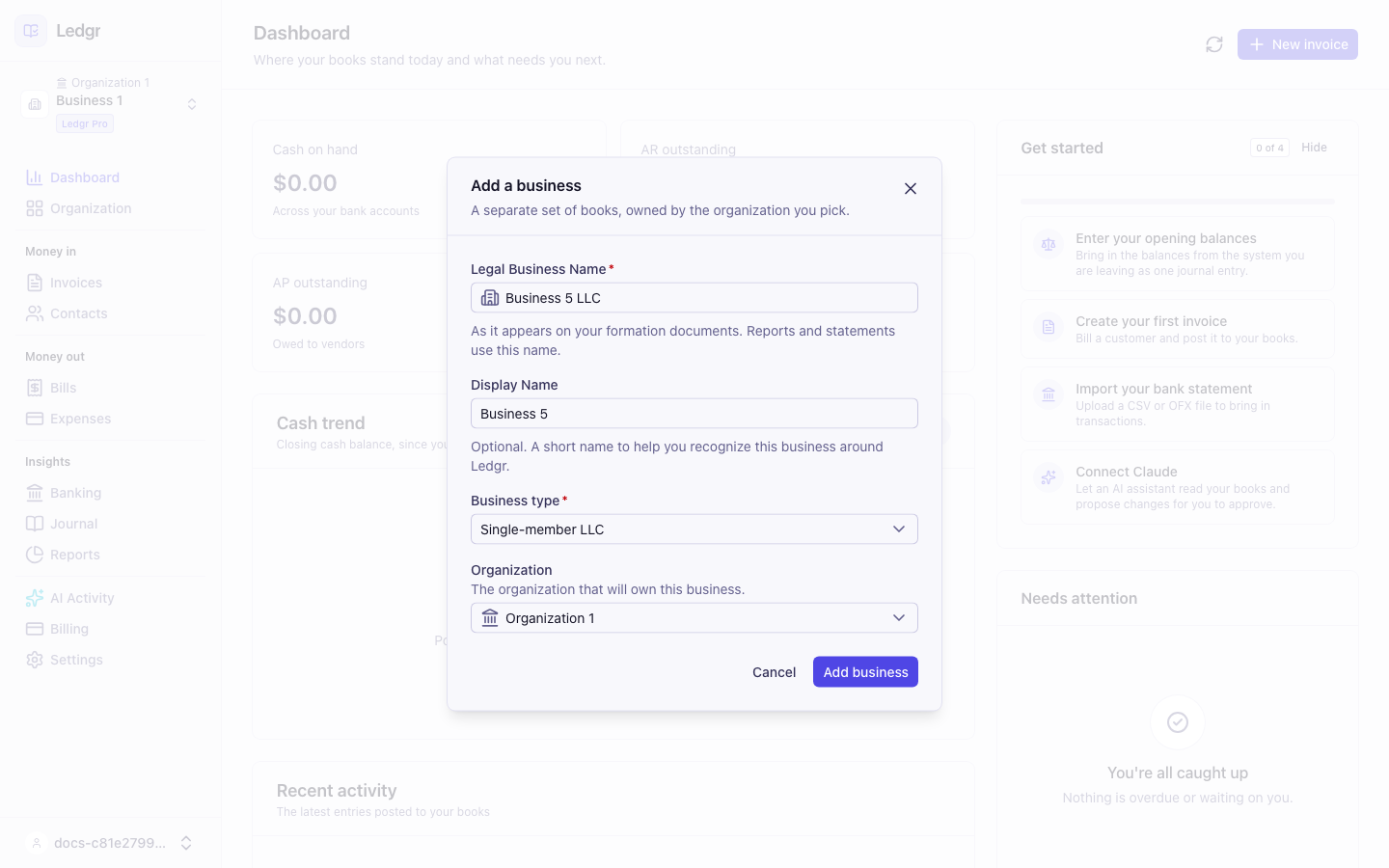Click the Add business button

pyautogui.click(x=865, y=672)
